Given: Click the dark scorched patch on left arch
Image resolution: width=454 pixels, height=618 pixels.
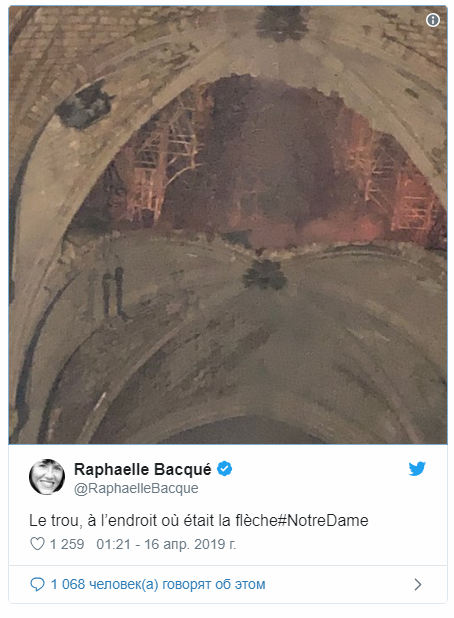Looking at the screenshot, I should (x=85, y=104).
